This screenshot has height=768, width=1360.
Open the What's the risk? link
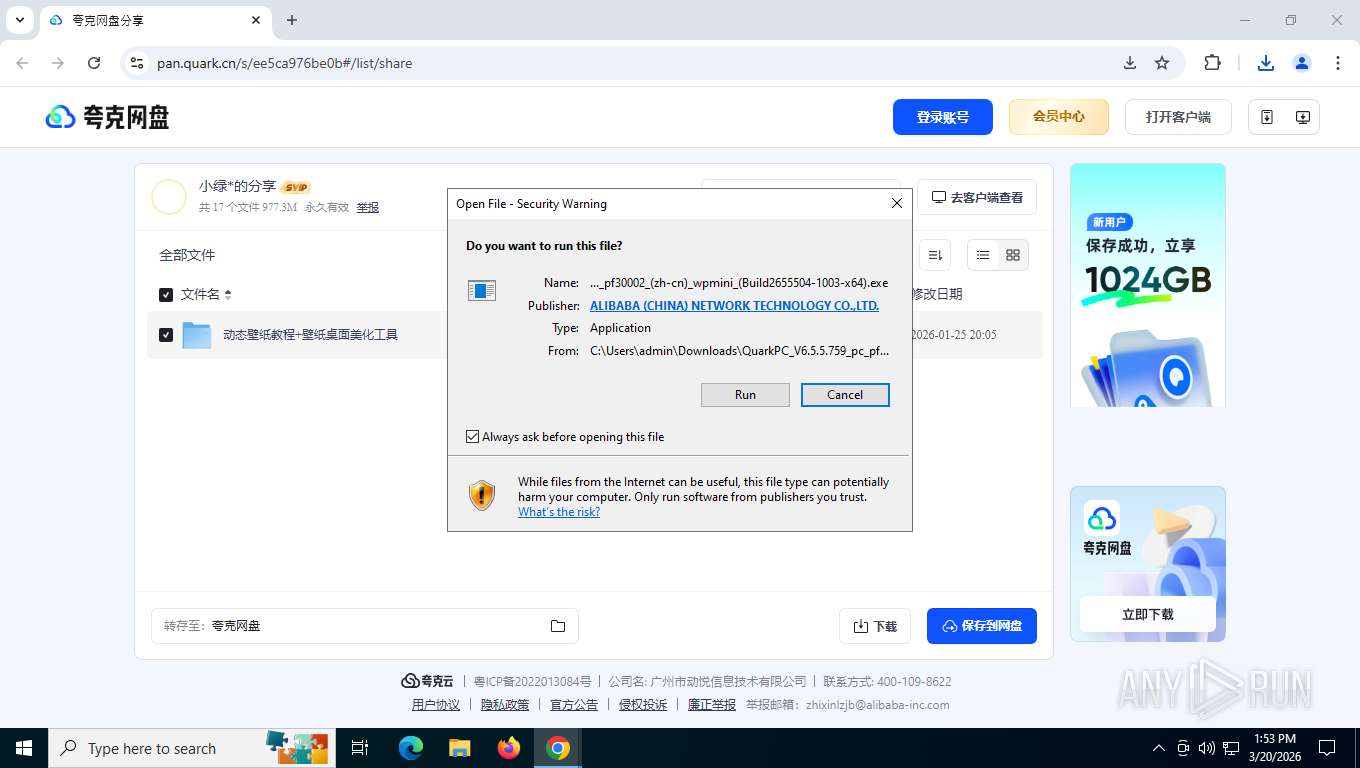[559, 512]
